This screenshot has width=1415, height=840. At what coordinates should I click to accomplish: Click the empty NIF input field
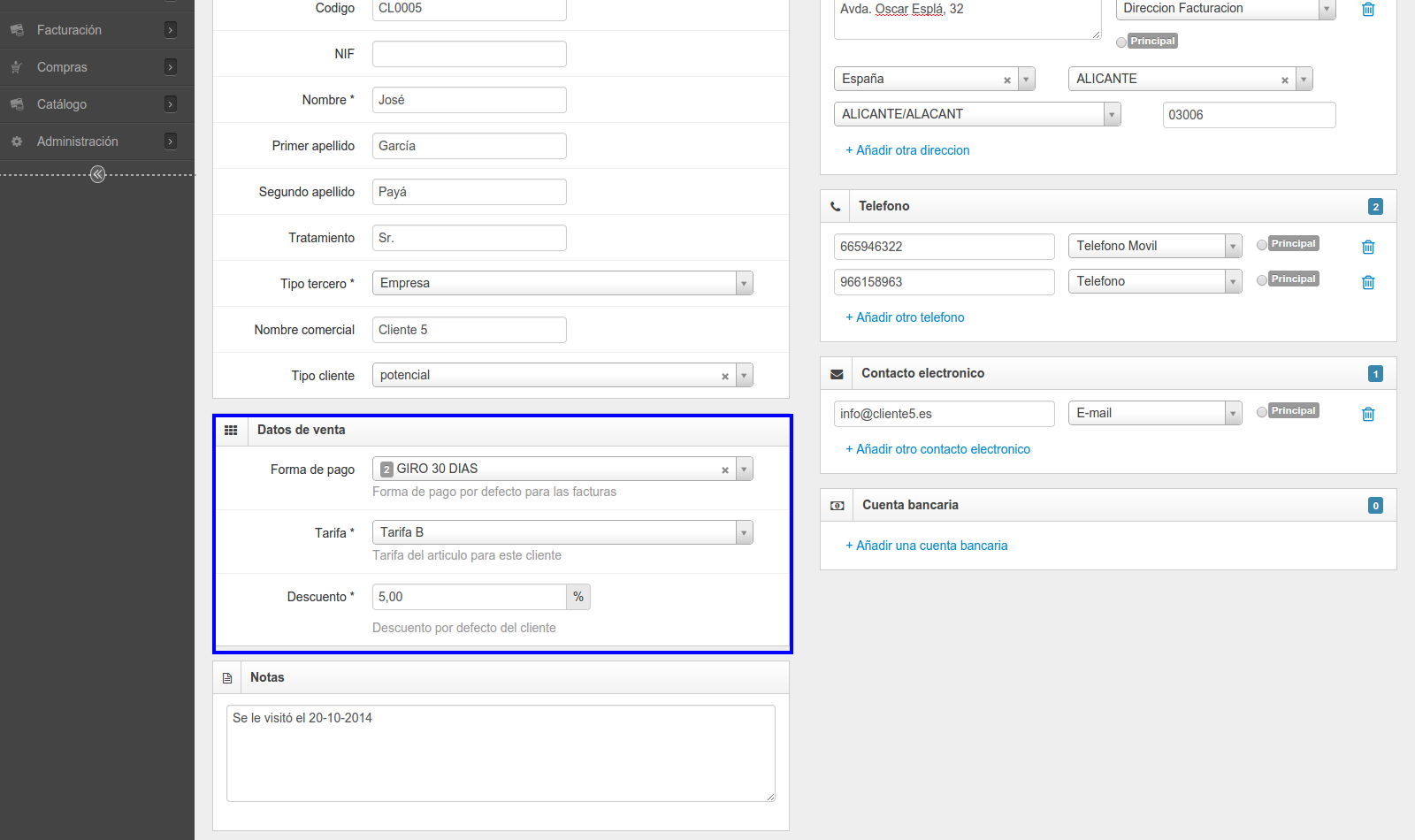(470, 54)
